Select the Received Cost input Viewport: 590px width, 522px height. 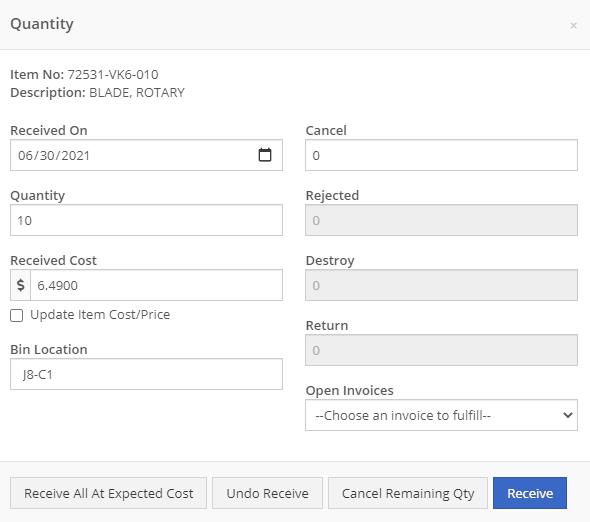click(156, 285)
